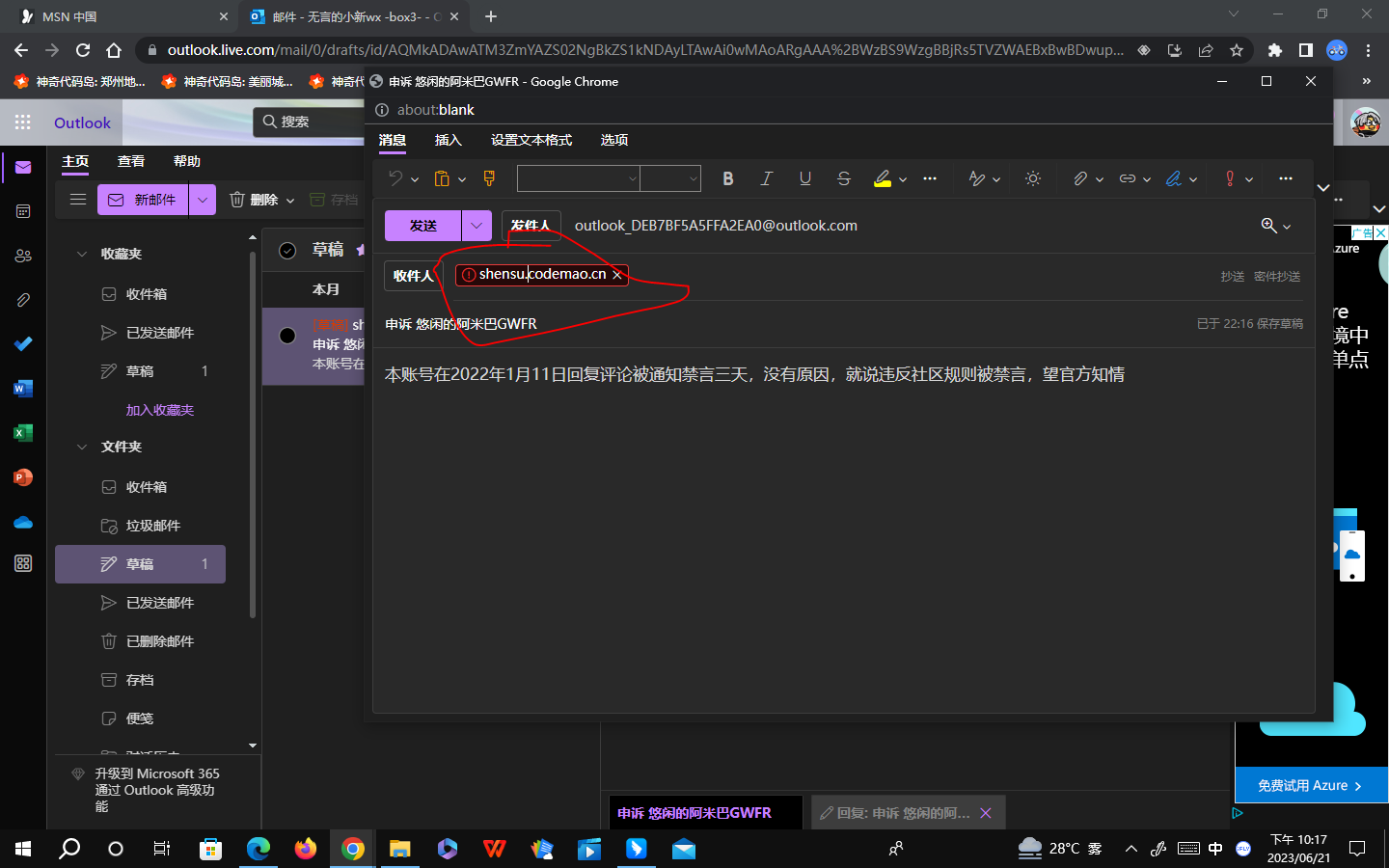This screenshot has height=868, width=1389.
Task: Toggle bold formatting
Action: pos(728,178)
